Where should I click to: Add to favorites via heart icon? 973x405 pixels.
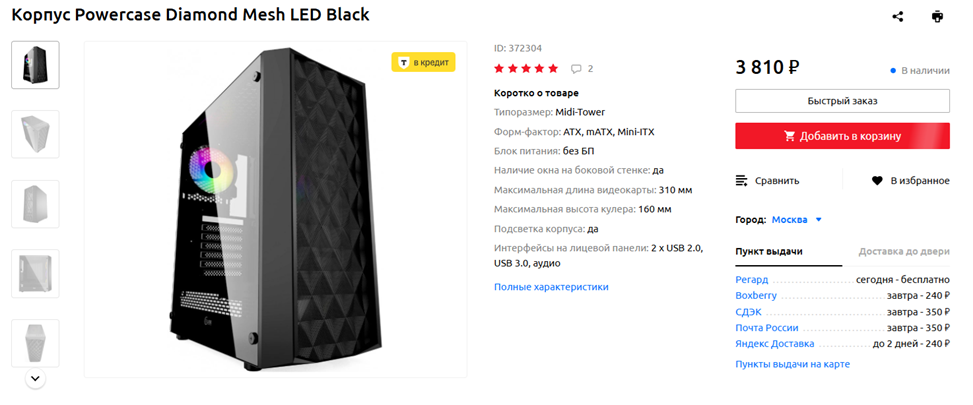tap(877, 181)
